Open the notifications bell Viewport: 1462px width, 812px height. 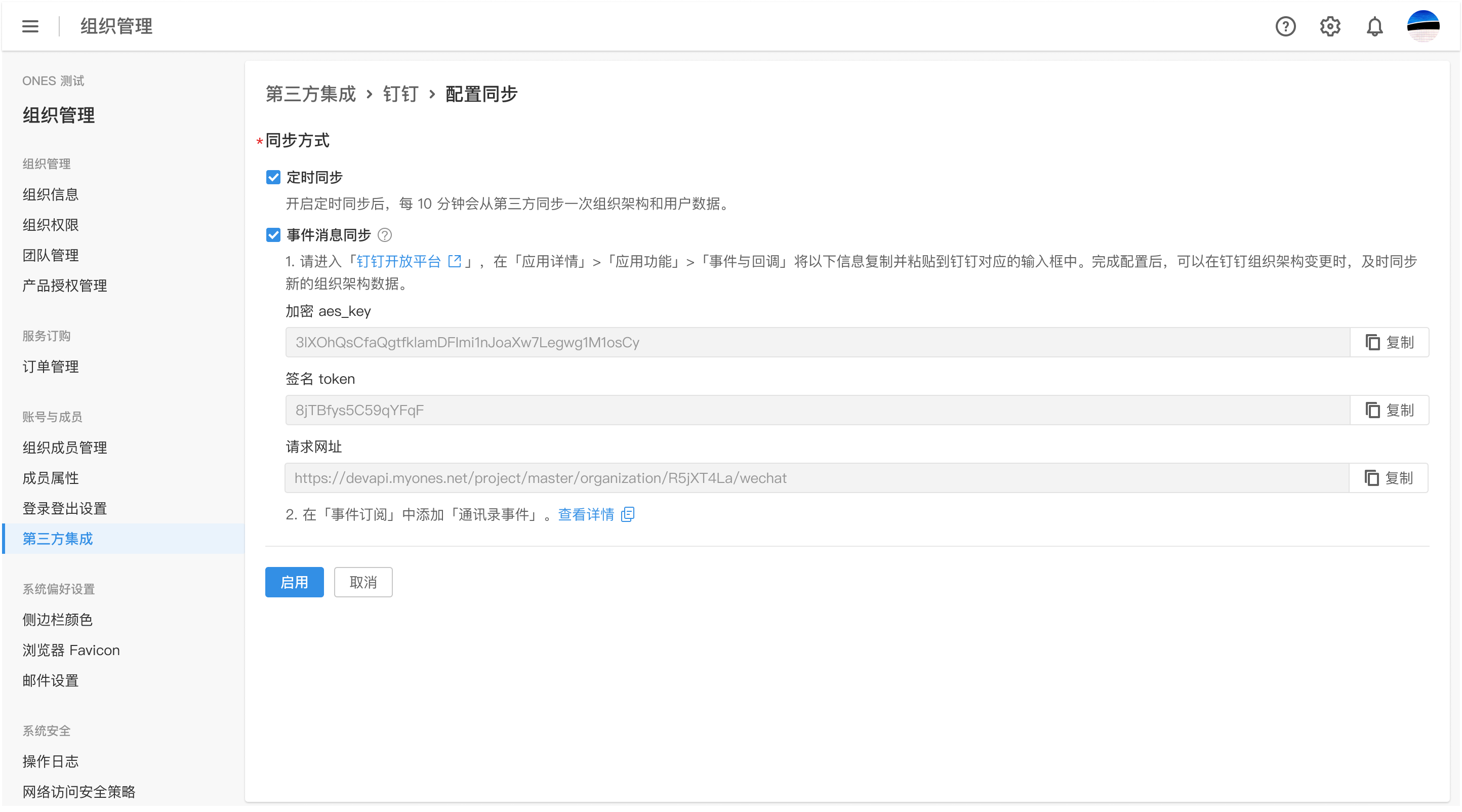(1374, 26)
